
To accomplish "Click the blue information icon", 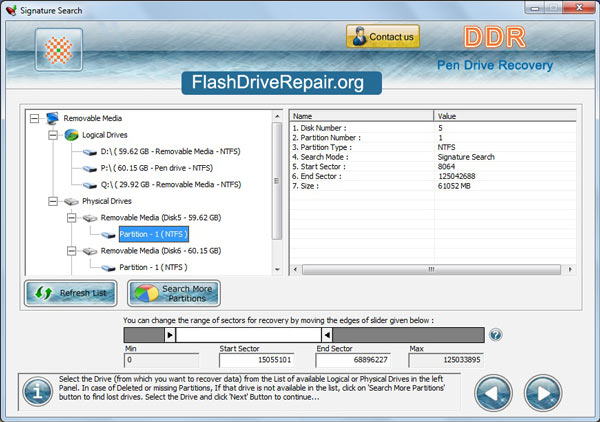I will 38,391.
